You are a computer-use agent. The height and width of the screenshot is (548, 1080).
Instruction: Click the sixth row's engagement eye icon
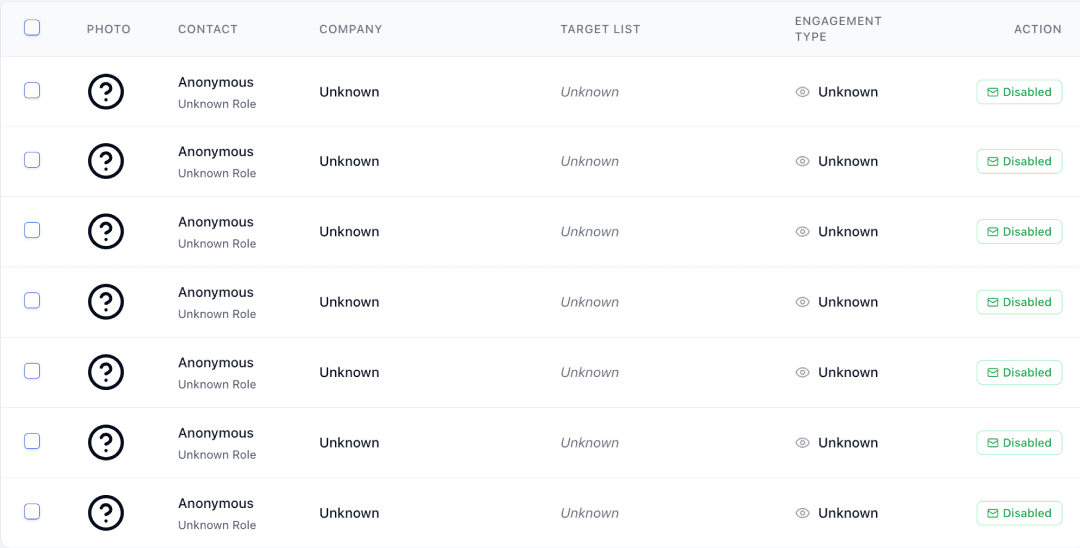(802, 443)
